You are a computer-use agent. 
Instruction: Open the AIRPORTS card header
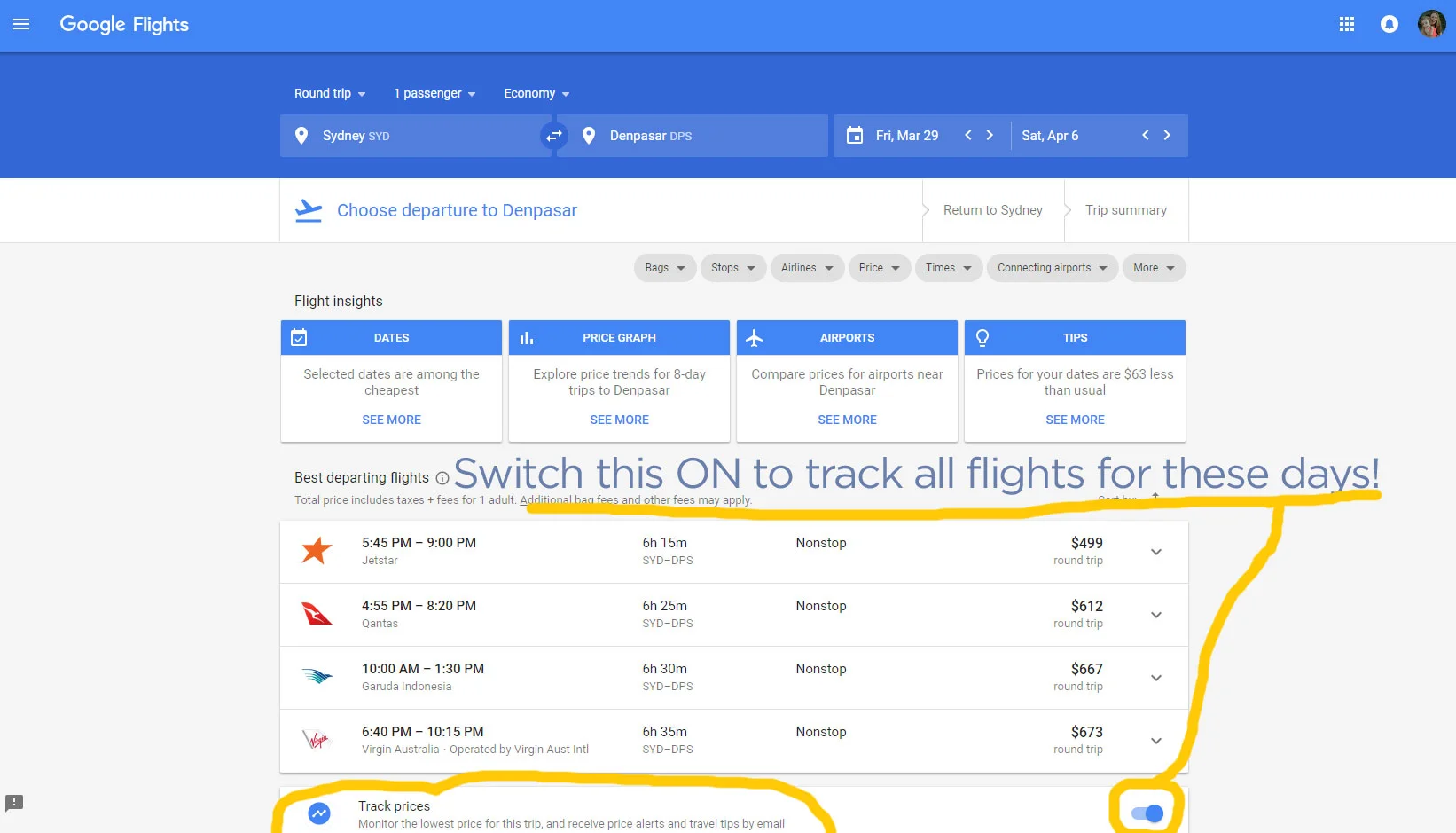pyautogui.click(x=847, y=337)
